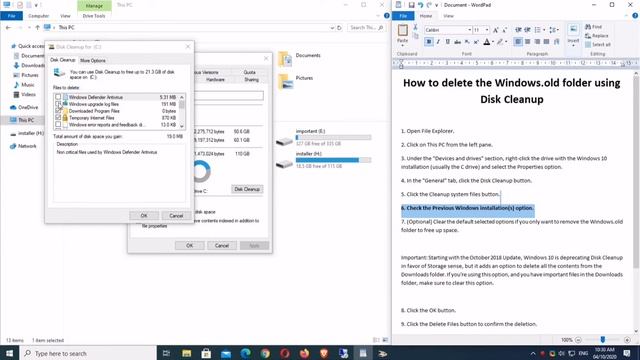This screenshot has height=360, width=640.
Task: Open the Calibri font family dropdown
Action: click(469, 30)
